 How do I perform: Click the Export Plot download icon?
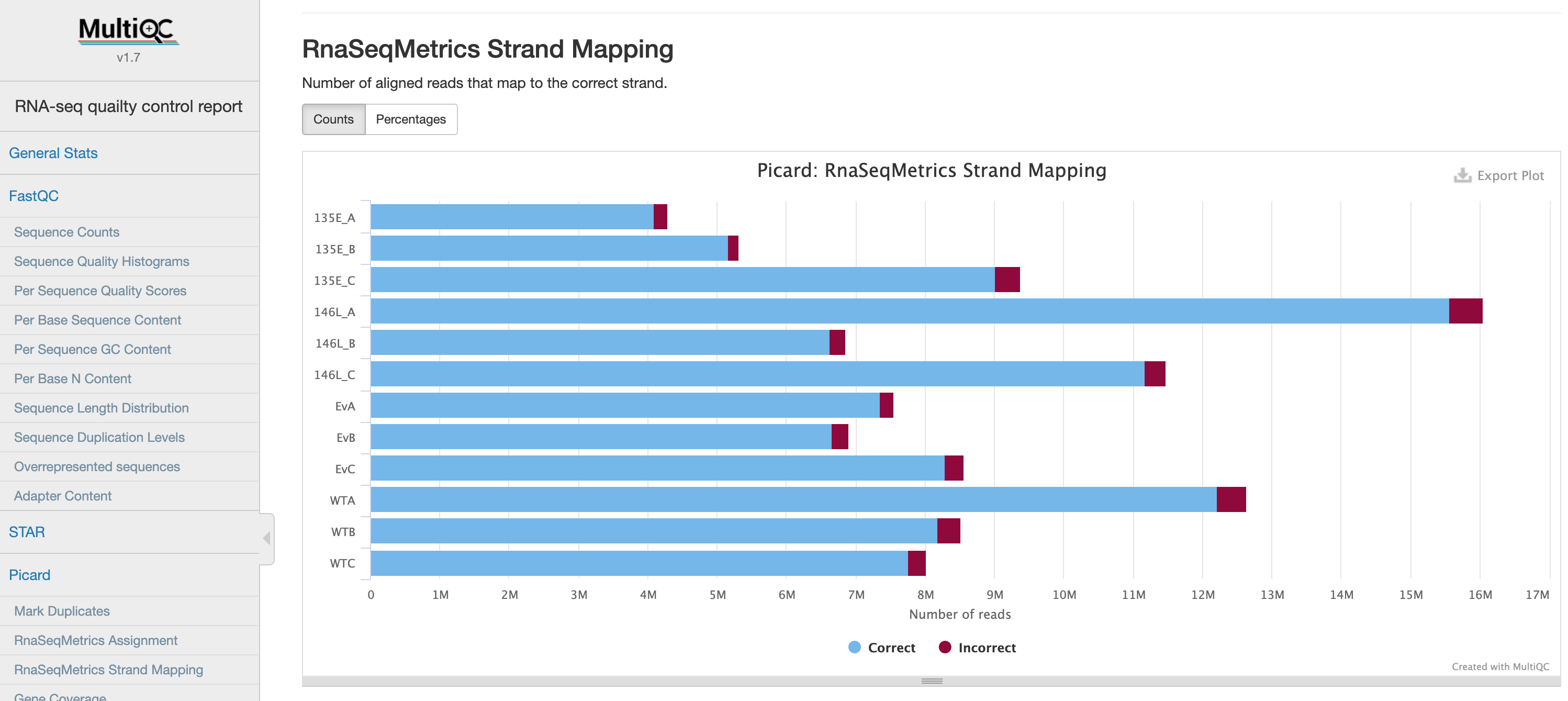click(1462, 175)
